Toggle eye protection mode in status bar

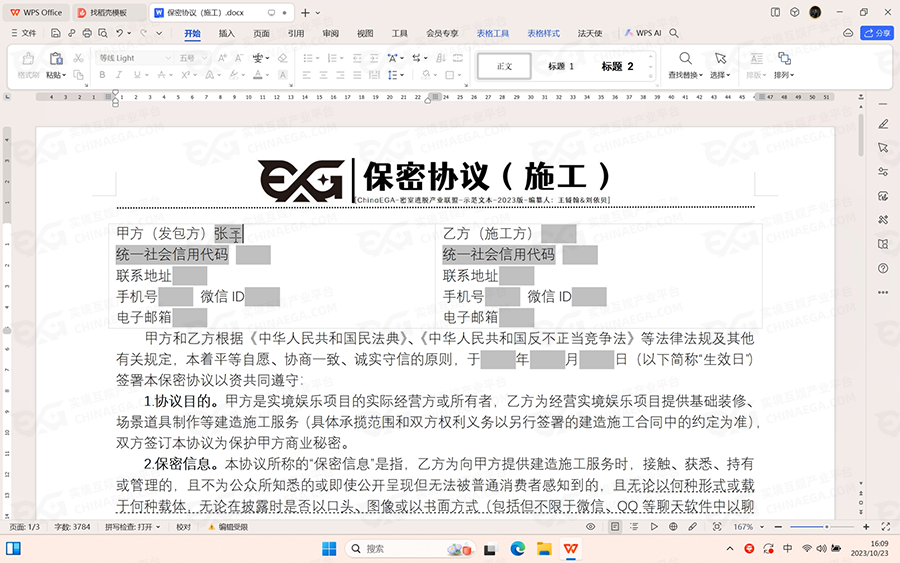590,527
